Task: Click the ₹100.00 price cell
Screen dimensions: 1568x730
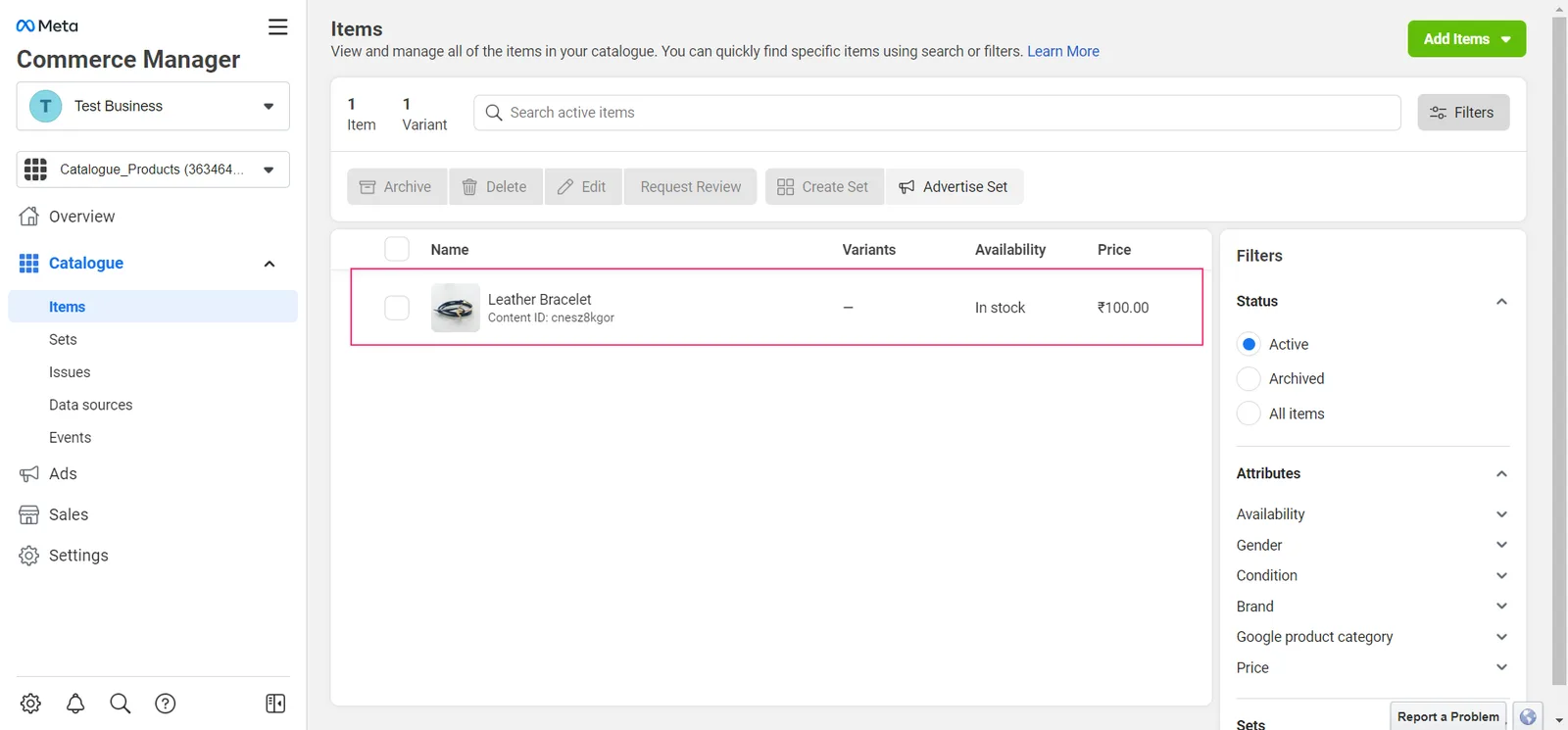Action: (x=1123, y=308)
